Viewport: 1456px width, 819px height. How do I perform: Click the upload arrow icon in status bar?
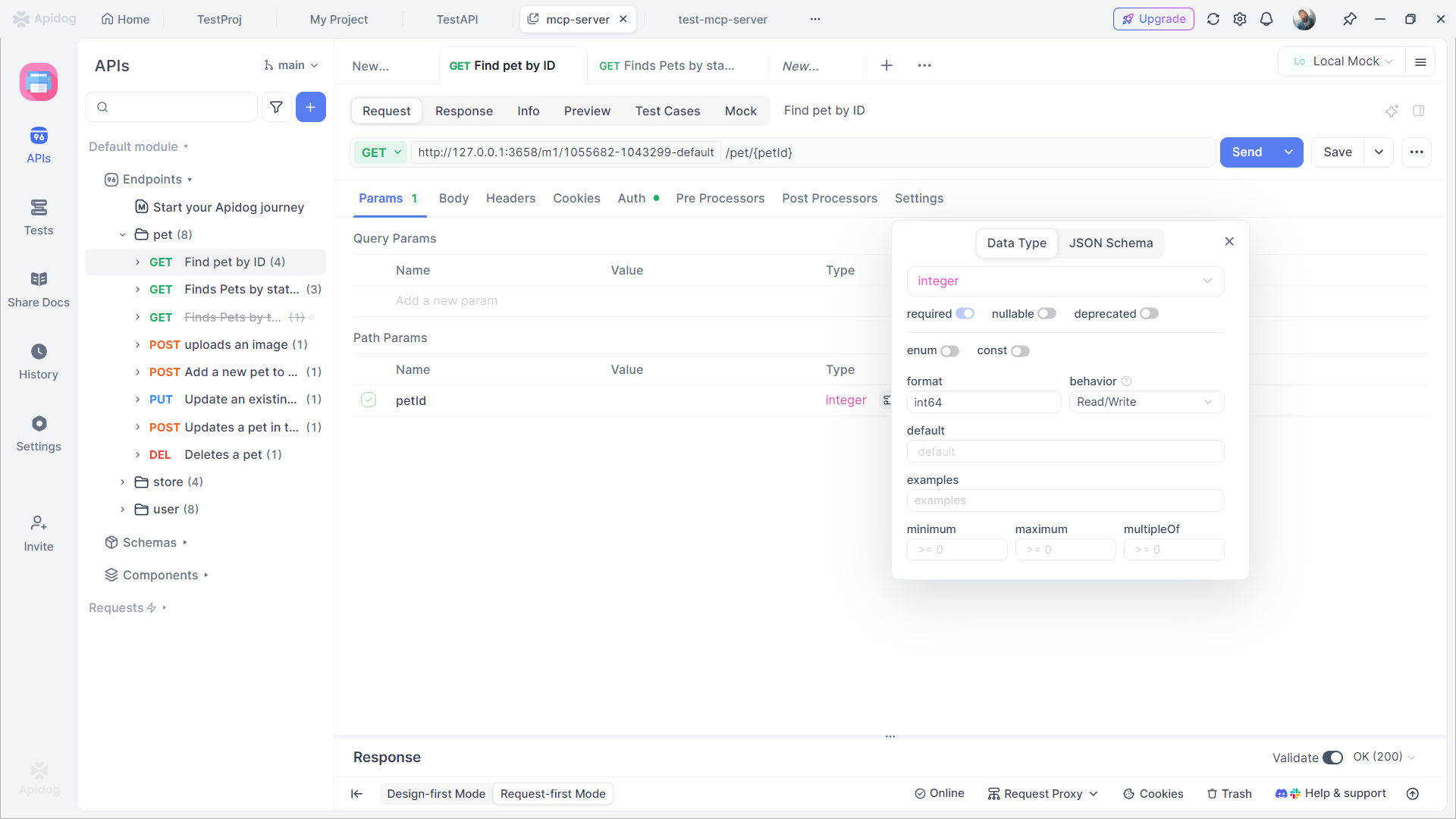click(x=1413, y=794)
